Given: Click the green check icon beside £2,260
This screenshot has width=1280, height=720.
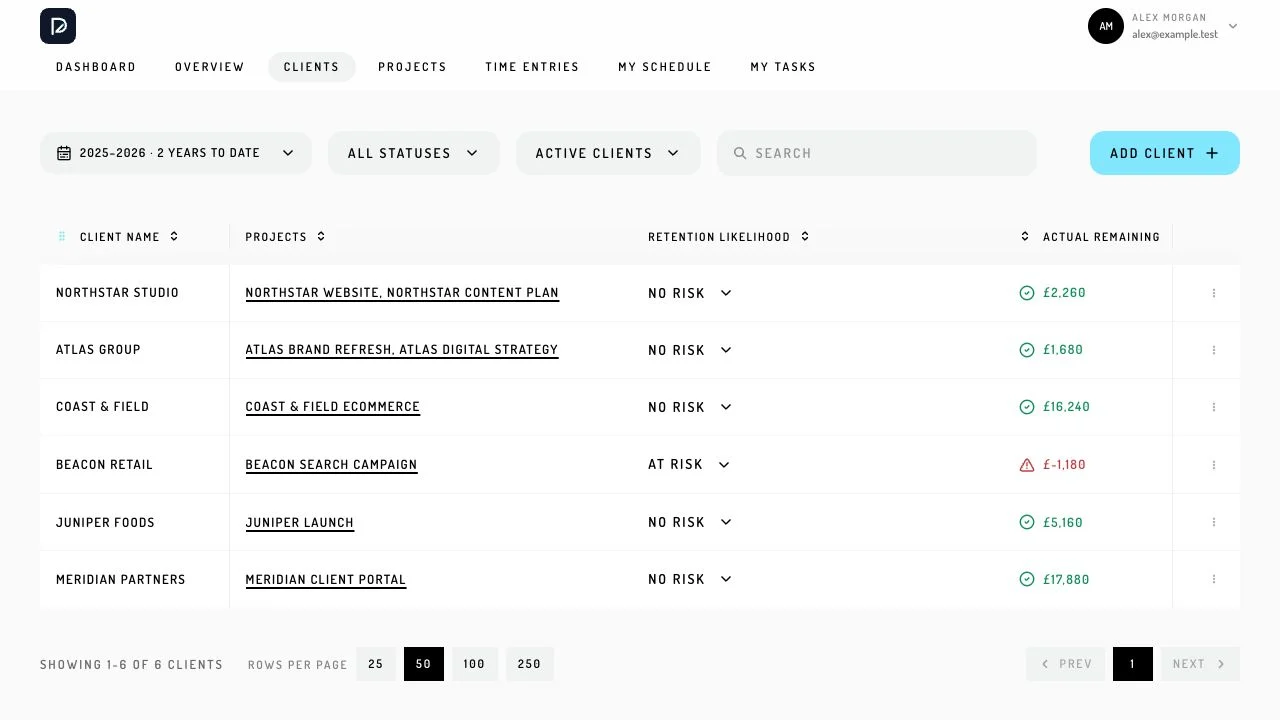Looking at the screenshot, I should point(1027,293).
